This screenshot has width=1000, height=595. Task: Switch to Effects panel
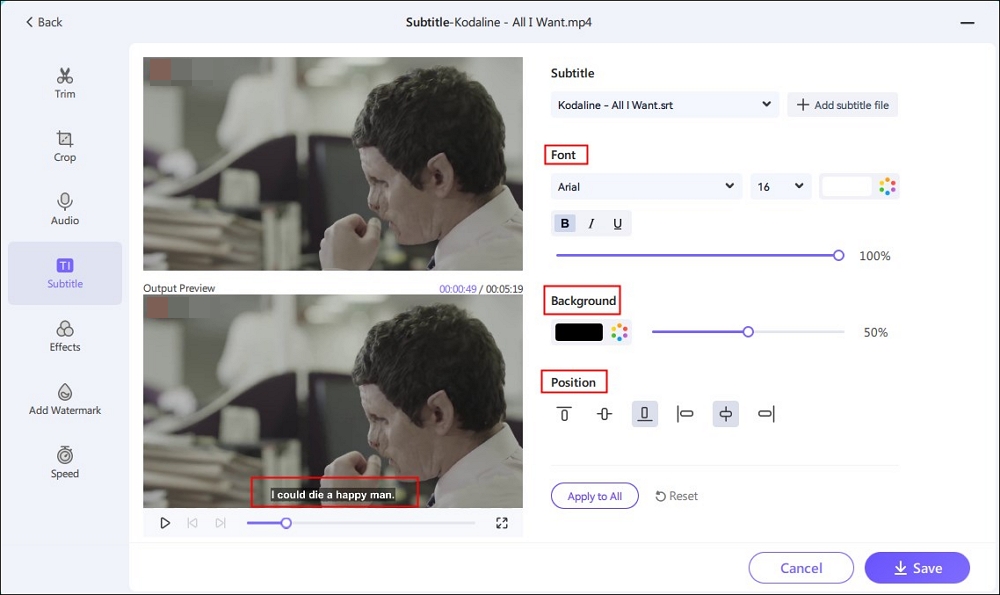click(65, 336)
